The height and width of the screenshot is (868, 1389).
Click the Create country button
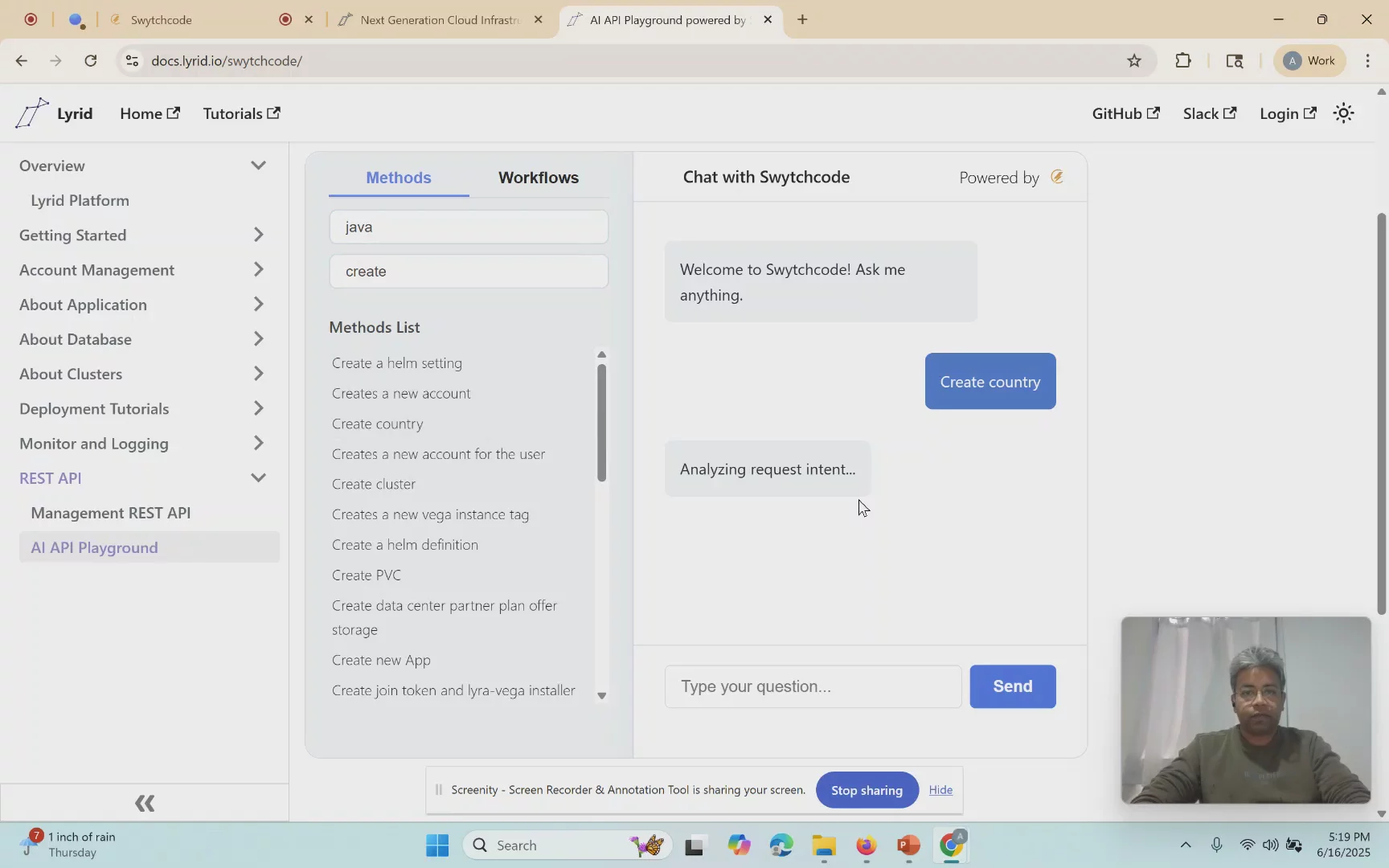click(990, 382)
